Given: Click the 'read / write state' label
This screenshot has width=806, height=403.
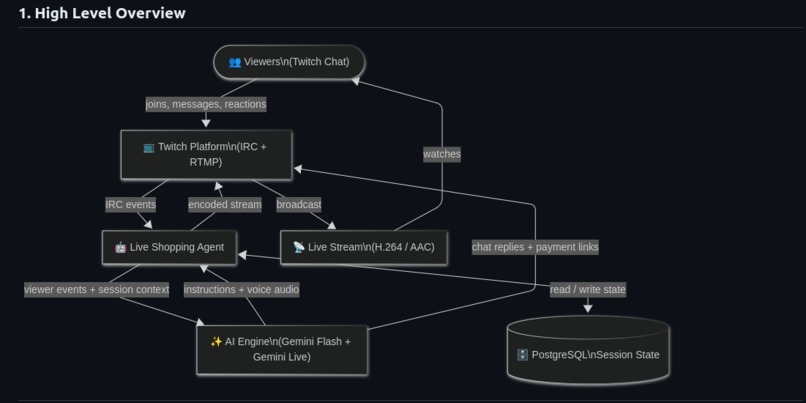Looking at the screenshot, I should [x=588, y=289].
